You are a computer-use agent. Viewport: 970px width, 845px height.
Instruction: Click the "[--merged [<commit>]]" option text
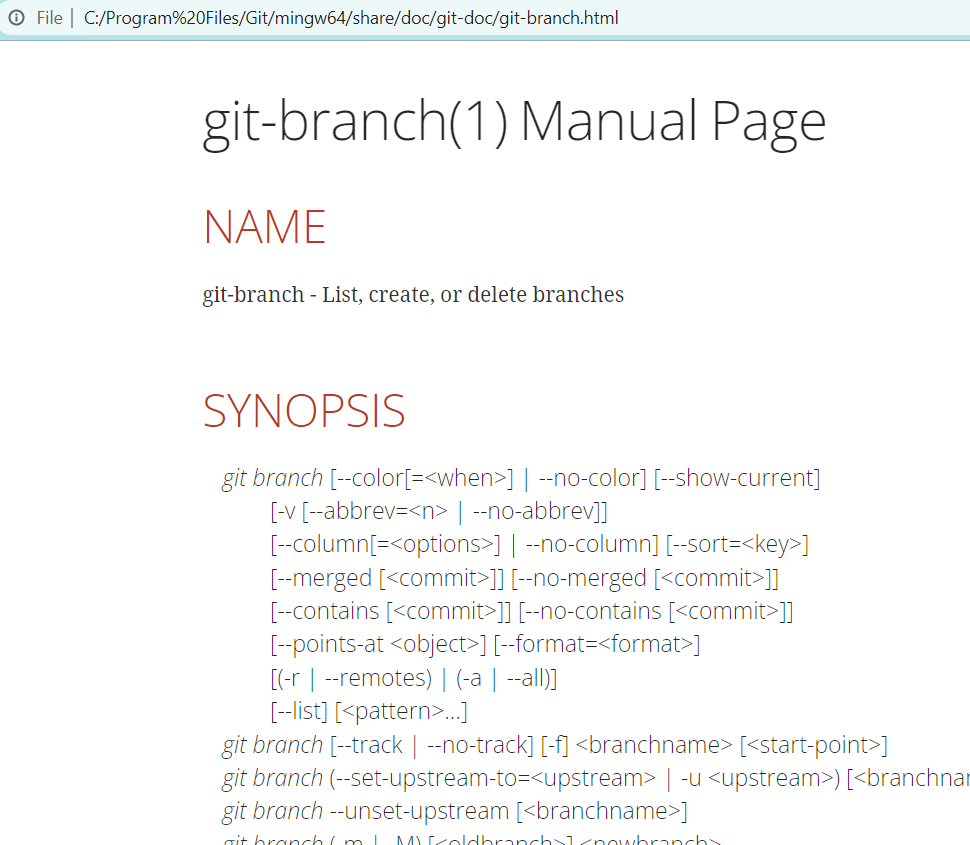pyautogui.click(x=387, y=578)
